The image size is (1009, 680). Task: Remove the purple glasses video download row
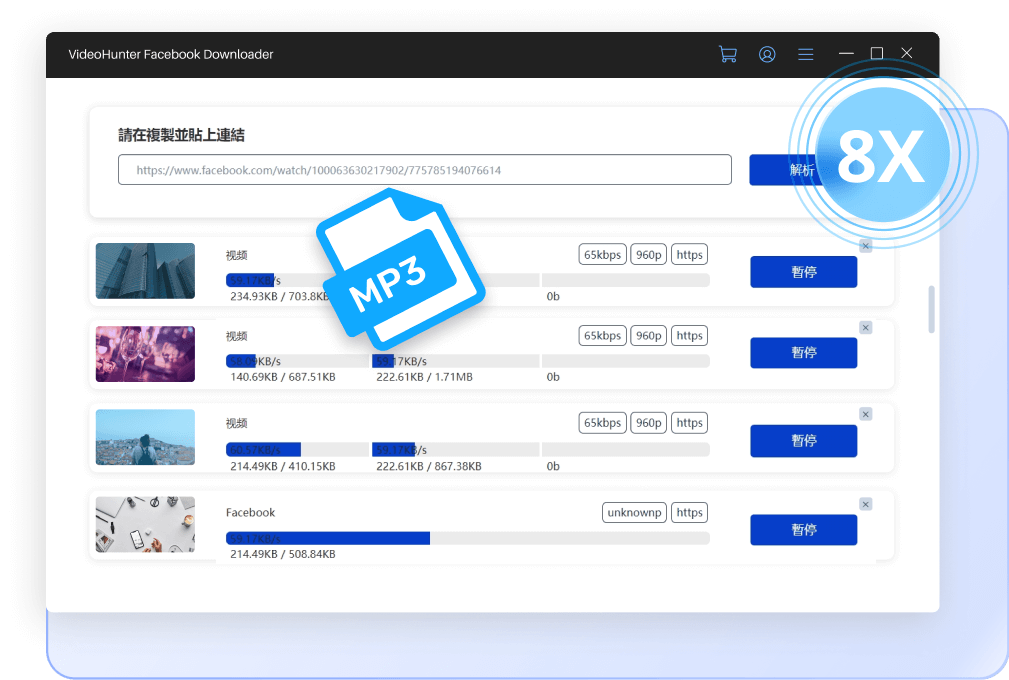coord(866,328)
